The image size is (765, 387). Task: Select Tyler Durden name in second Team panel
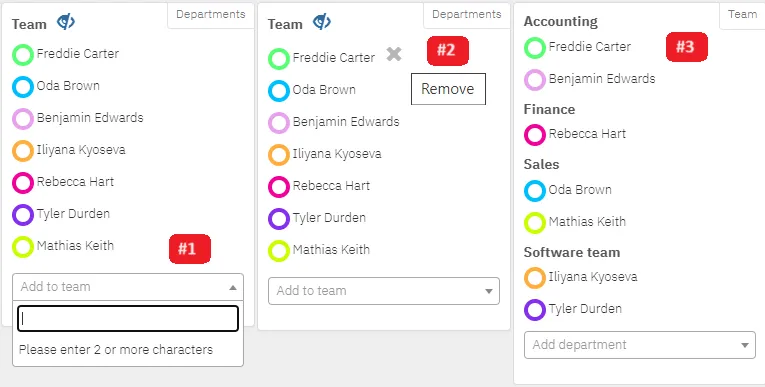(329, 218)
